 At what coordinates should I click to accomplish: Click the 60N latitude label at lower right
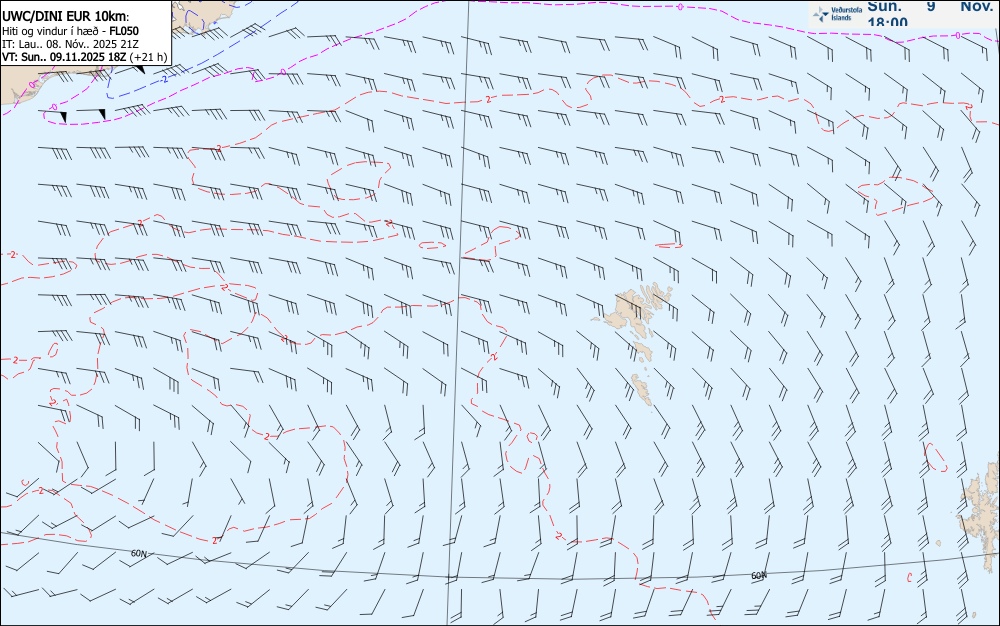coord(758,576)
